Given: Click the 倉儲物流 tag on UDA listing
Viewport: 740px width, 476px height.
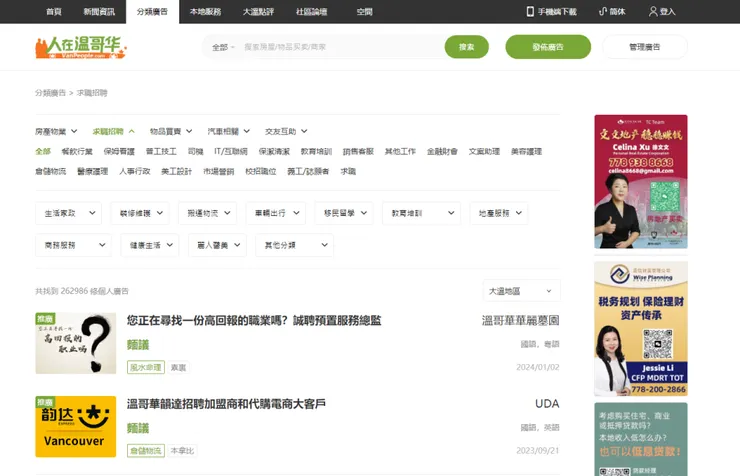Looking at the screenshot, I should pos(146,451).
